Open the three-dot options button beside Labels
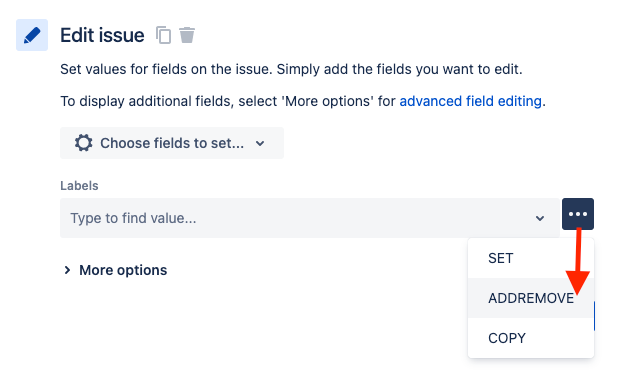The height and width of the screenshot is (383, 625). 578,214
